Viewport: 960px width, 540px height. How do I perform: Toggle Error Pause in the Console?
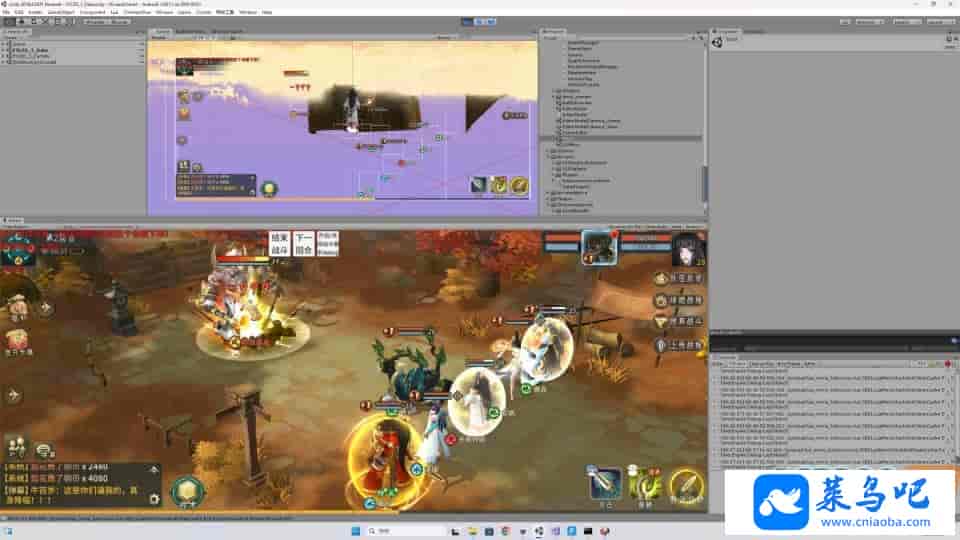[788, 363]
